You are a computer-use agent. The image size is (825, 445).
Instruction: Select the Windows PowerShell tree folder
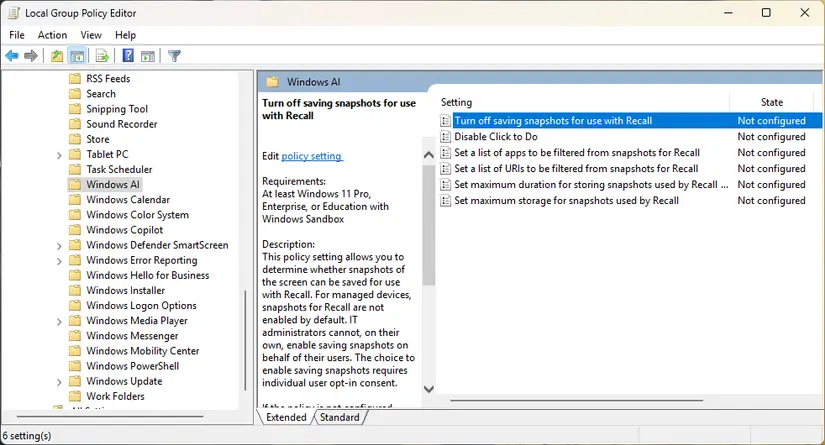(x=133, y=366)
